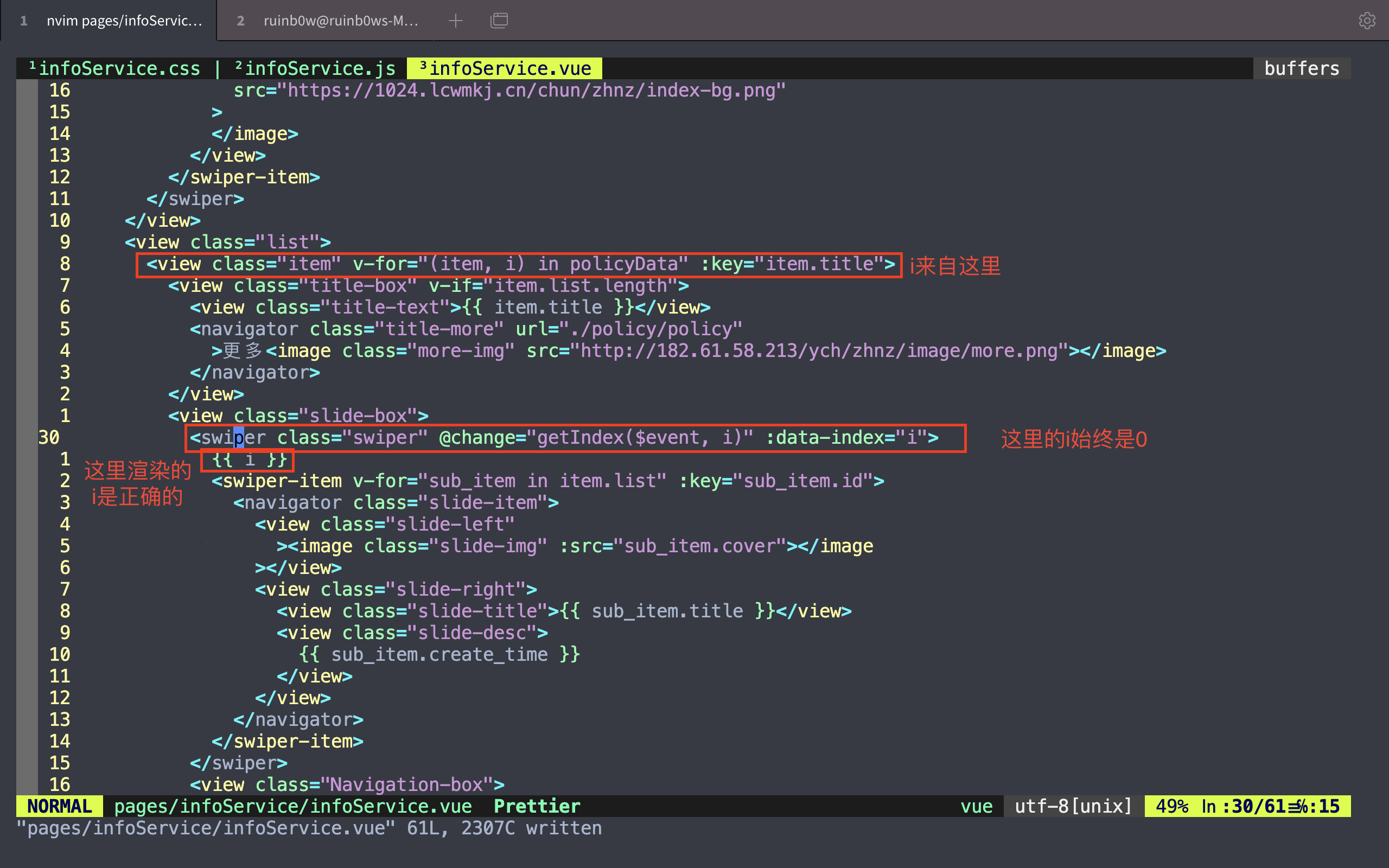Click the vue filetype indicator
This screenshot has width=1389, height=868.
tap(976, 806)
